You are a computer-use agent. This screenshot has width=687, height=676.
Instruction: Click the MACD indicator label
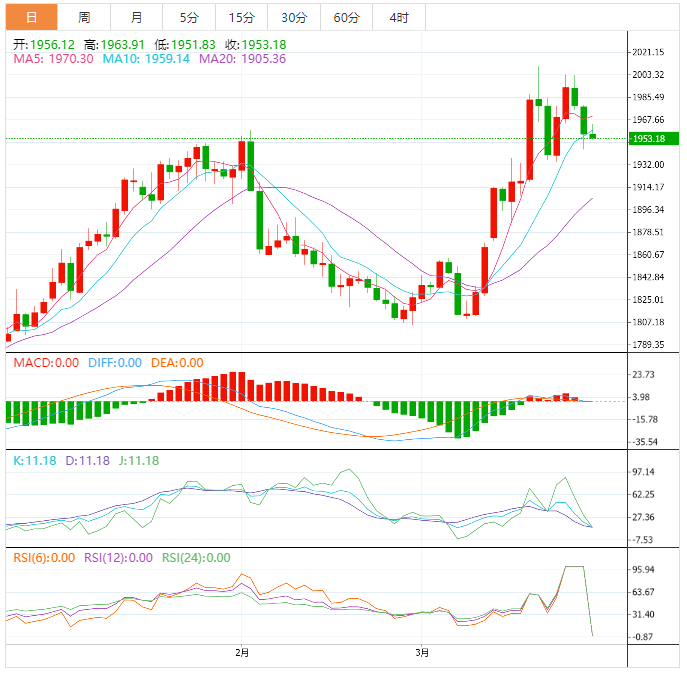coord(46,363)
